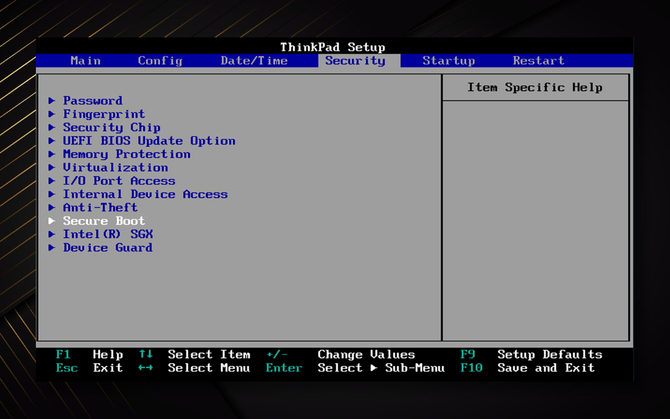Click the arrow beside Anti-Theft
The height and width of the screenshot is (419, 670).
coord(52,207)
